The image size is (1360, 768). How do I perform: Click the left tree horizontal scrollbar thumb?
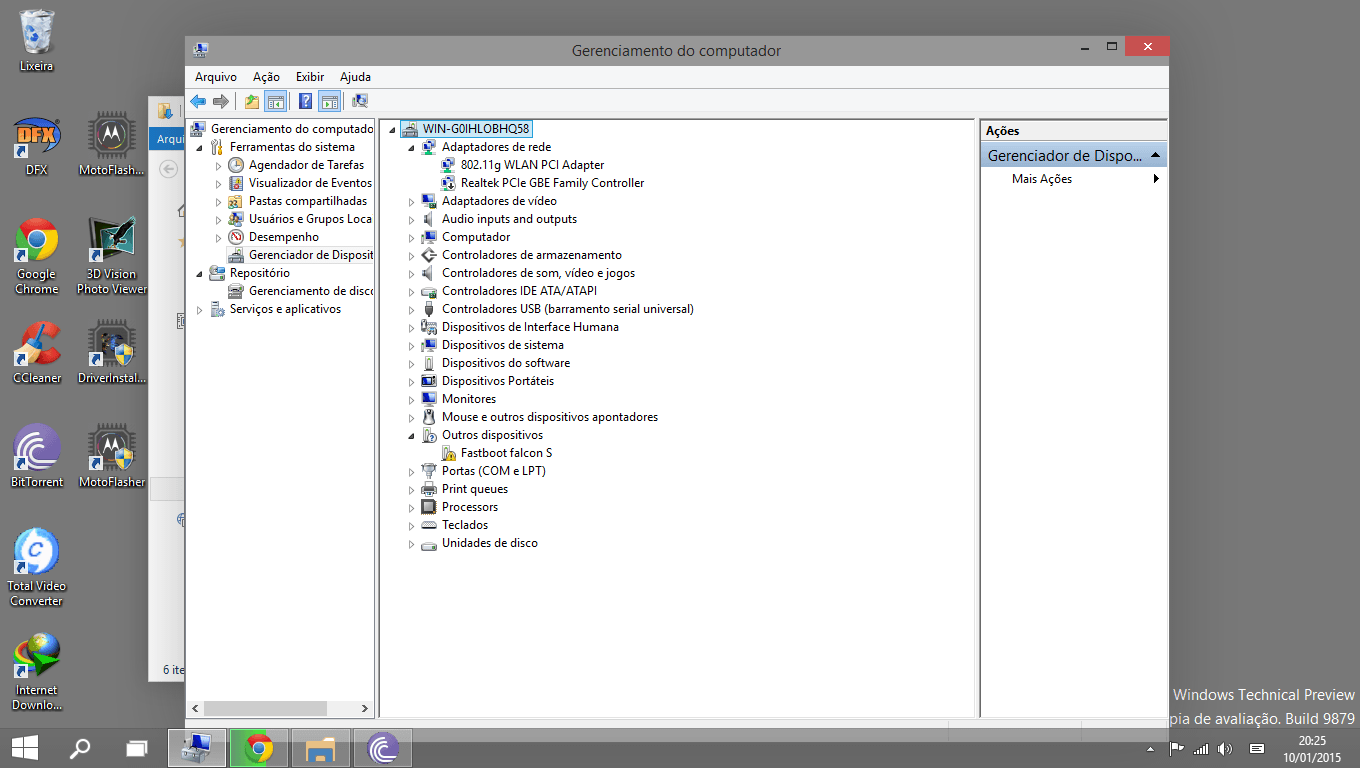(265, 708)
